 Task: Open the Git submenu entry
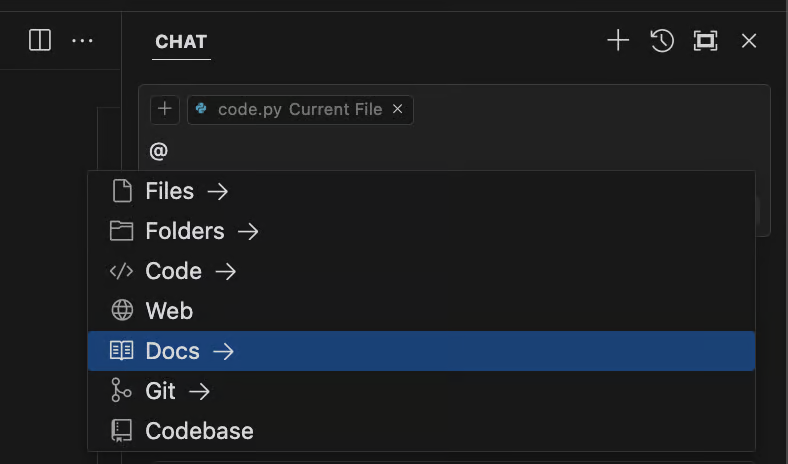click(x=421, y=391)
